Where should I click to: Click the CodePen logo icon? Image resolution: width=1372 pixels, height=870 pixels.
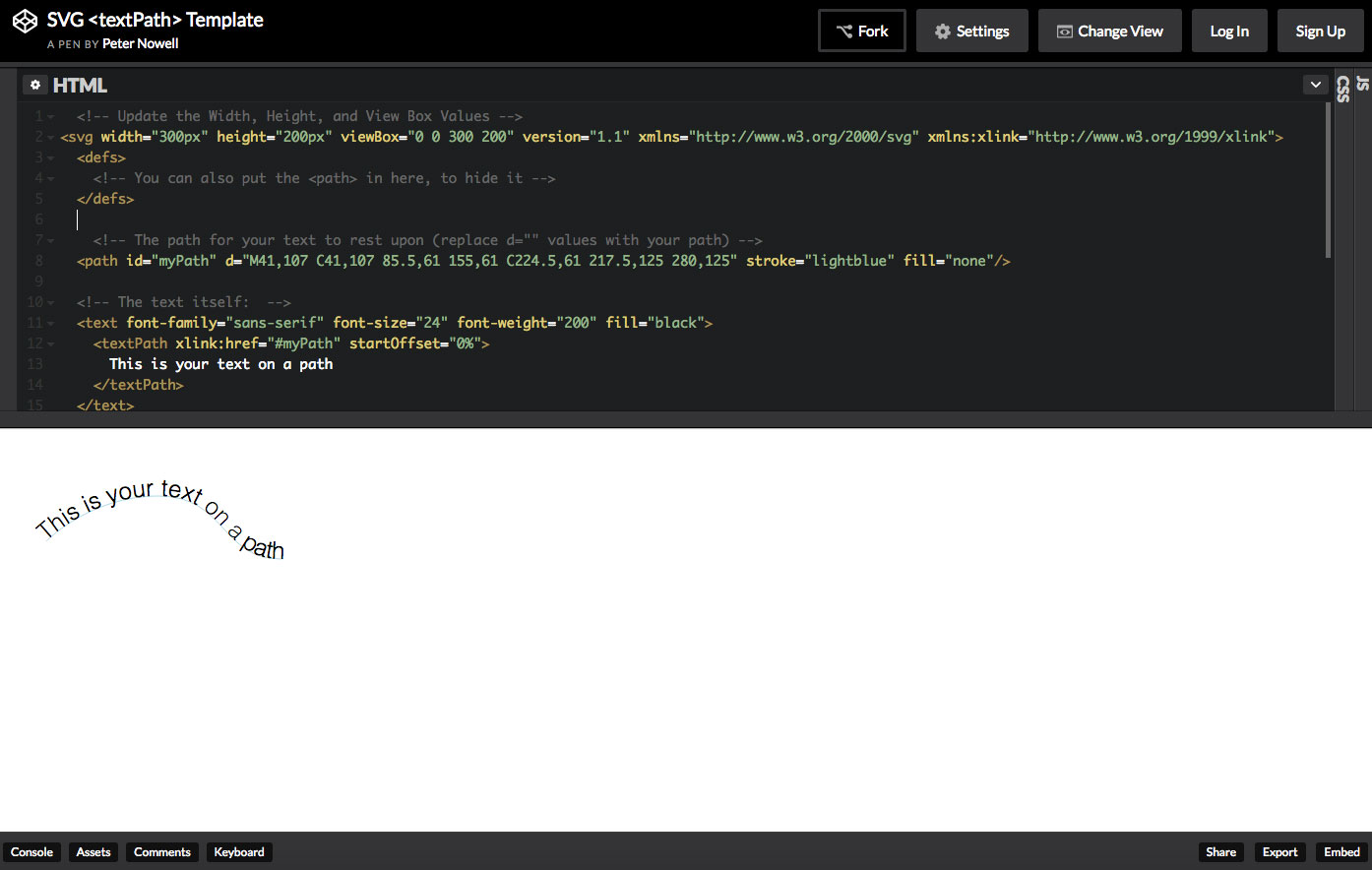[25, 22]
